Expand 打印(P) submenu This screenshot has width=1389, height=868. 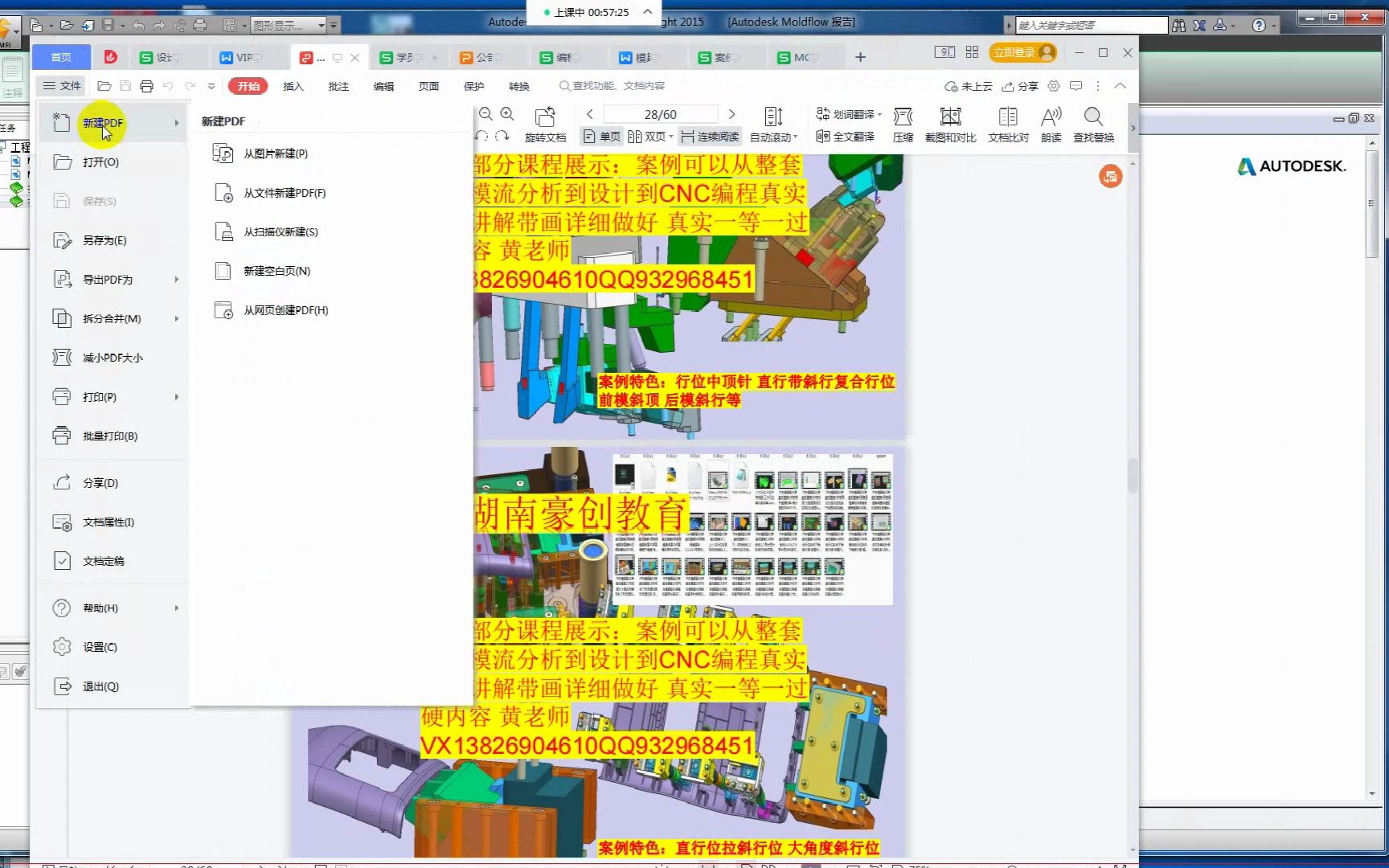pos(113,397)
